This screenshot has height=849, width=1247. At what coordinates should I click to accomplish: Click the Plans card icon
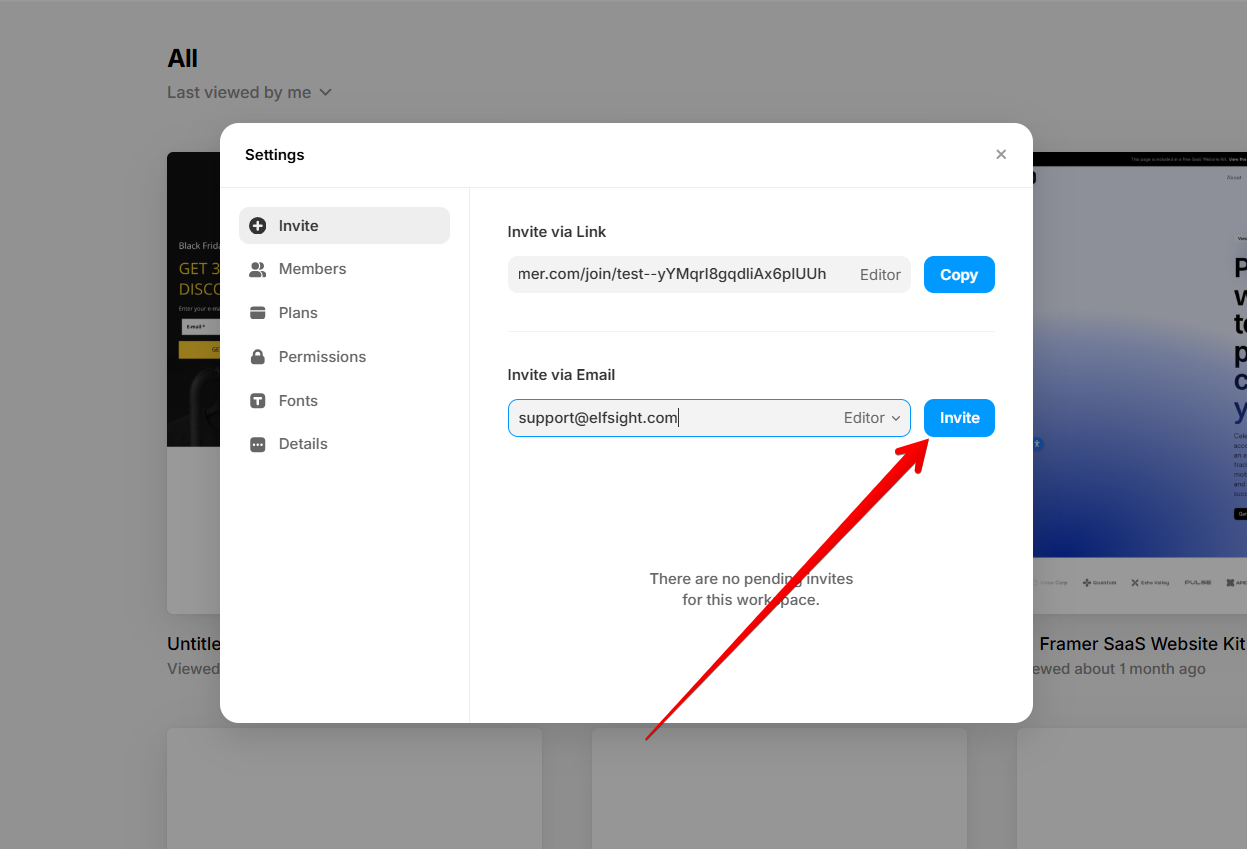click(258, 313)
